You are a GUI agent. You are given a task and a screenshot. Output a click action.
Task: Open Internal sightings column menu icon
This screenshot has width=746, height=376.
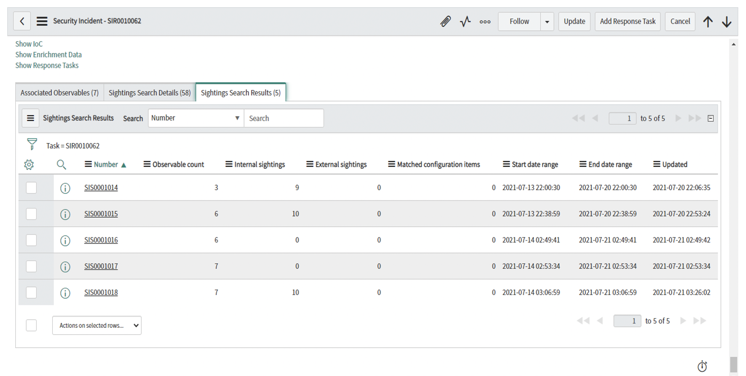[229, 164]
